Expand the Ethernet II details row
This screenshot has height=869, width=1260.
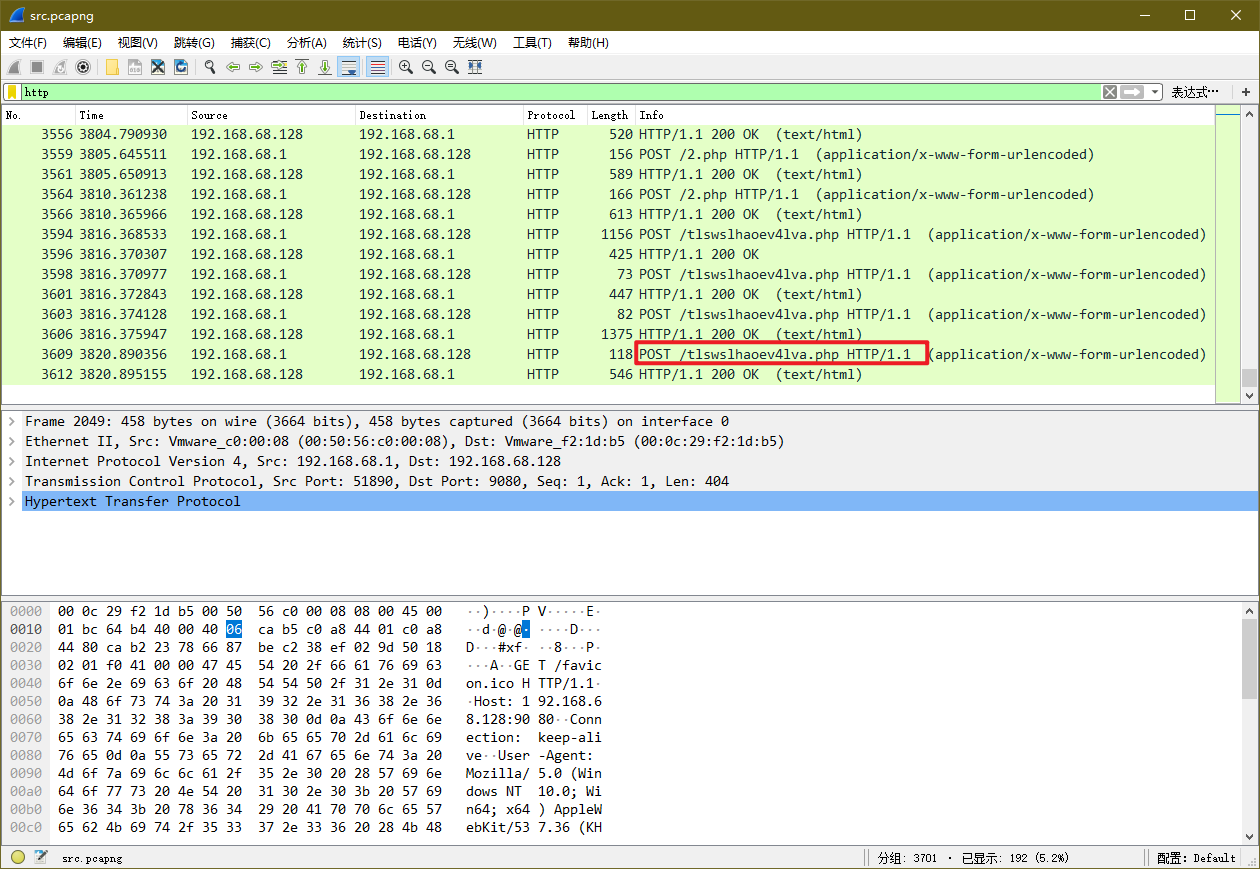pyautogui.click(x=11, y=441)
